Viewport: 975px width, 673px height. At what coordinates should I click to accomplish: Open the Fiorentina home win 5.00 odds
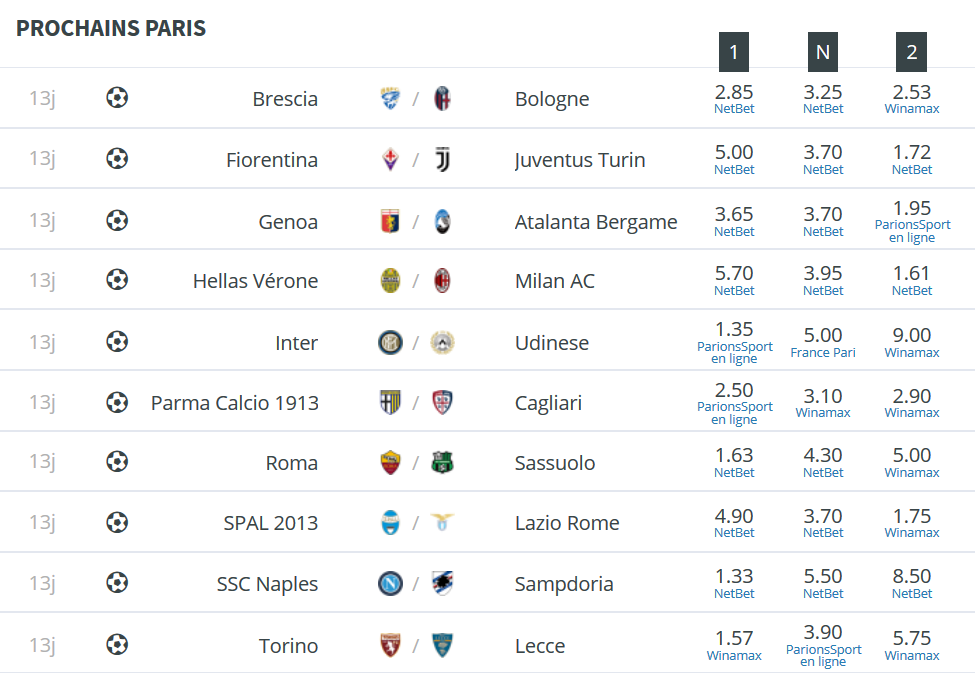(x=734, y=159)
